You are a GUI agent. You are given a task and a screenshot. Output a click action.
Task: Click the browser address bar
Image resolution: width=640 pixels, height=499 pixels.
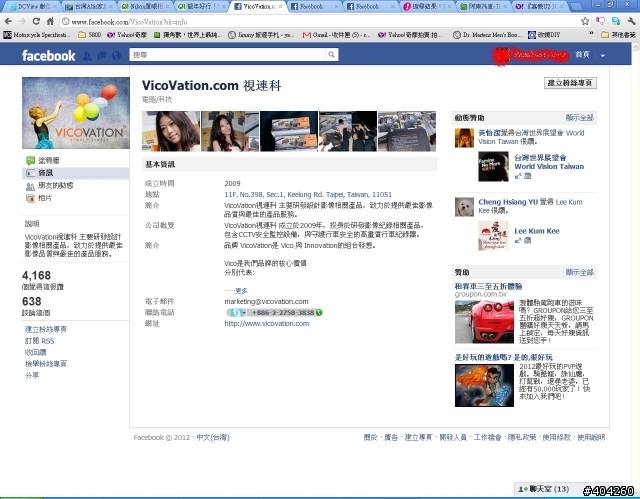point(320,22)
